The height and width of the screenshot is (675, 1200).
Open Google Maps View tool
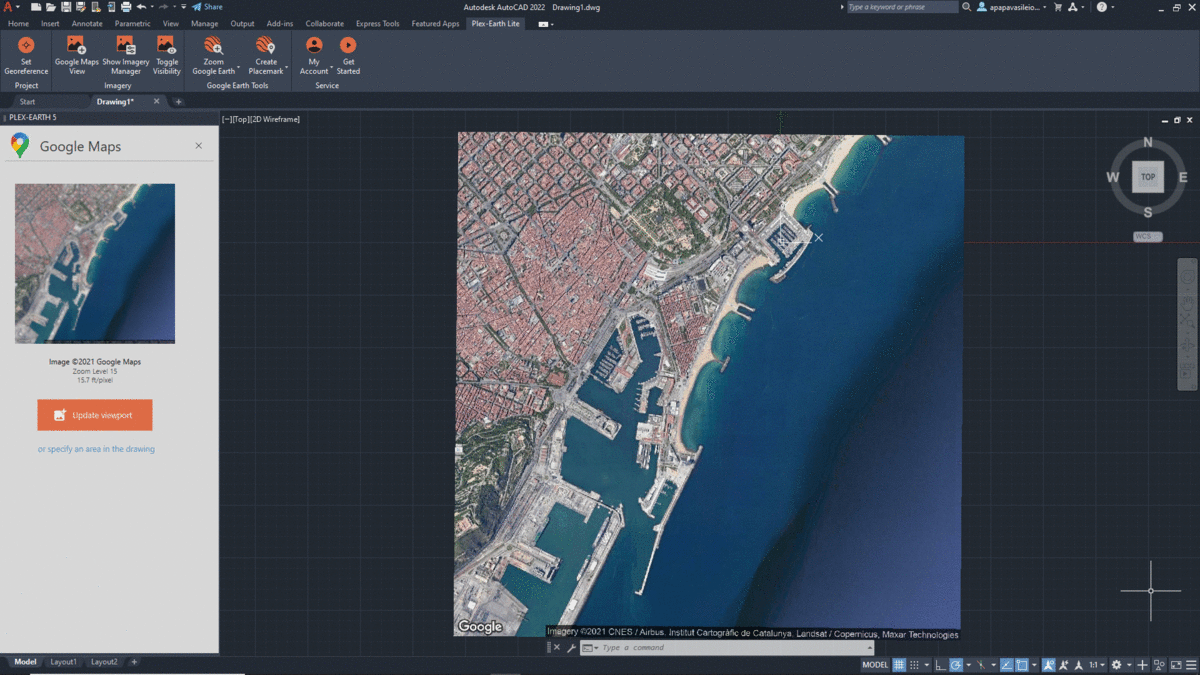[76, 46]
